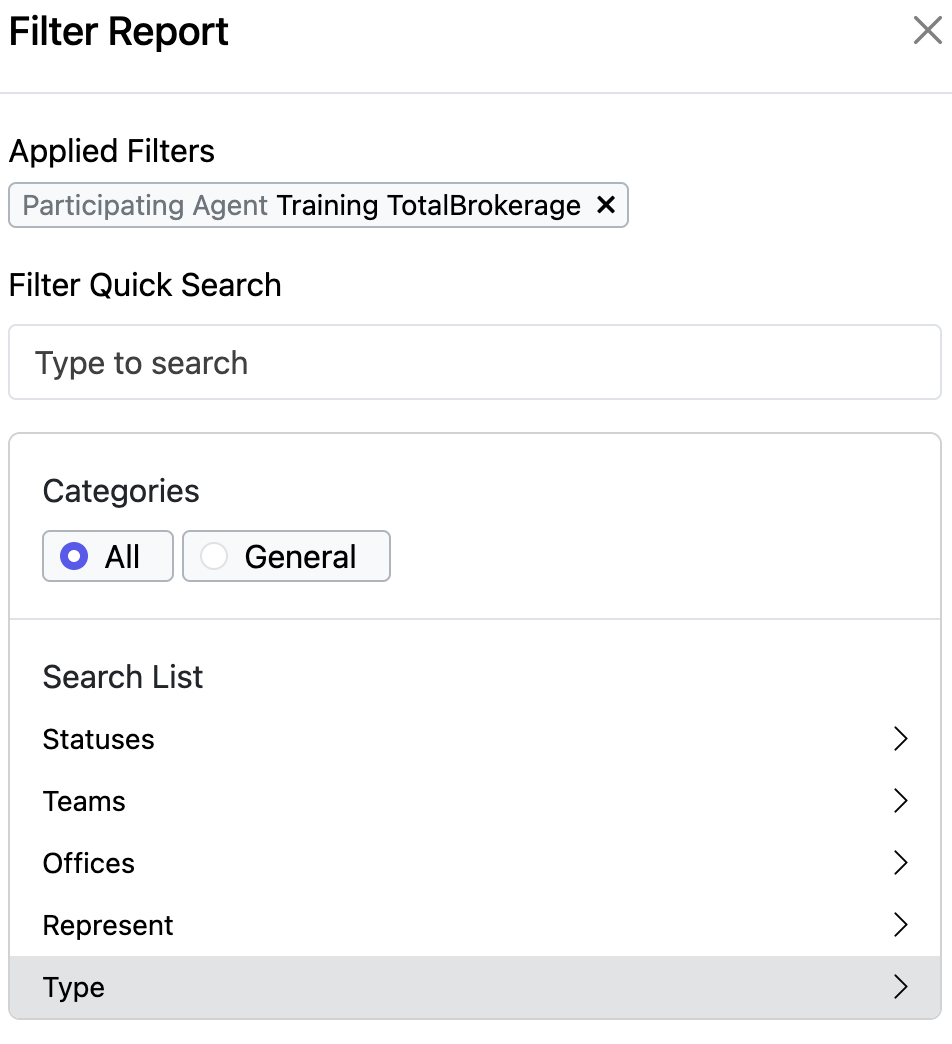The height and width of the screenshot is (1044, 952).
Task: Click the Search List heading
Action: pos(122,676)
